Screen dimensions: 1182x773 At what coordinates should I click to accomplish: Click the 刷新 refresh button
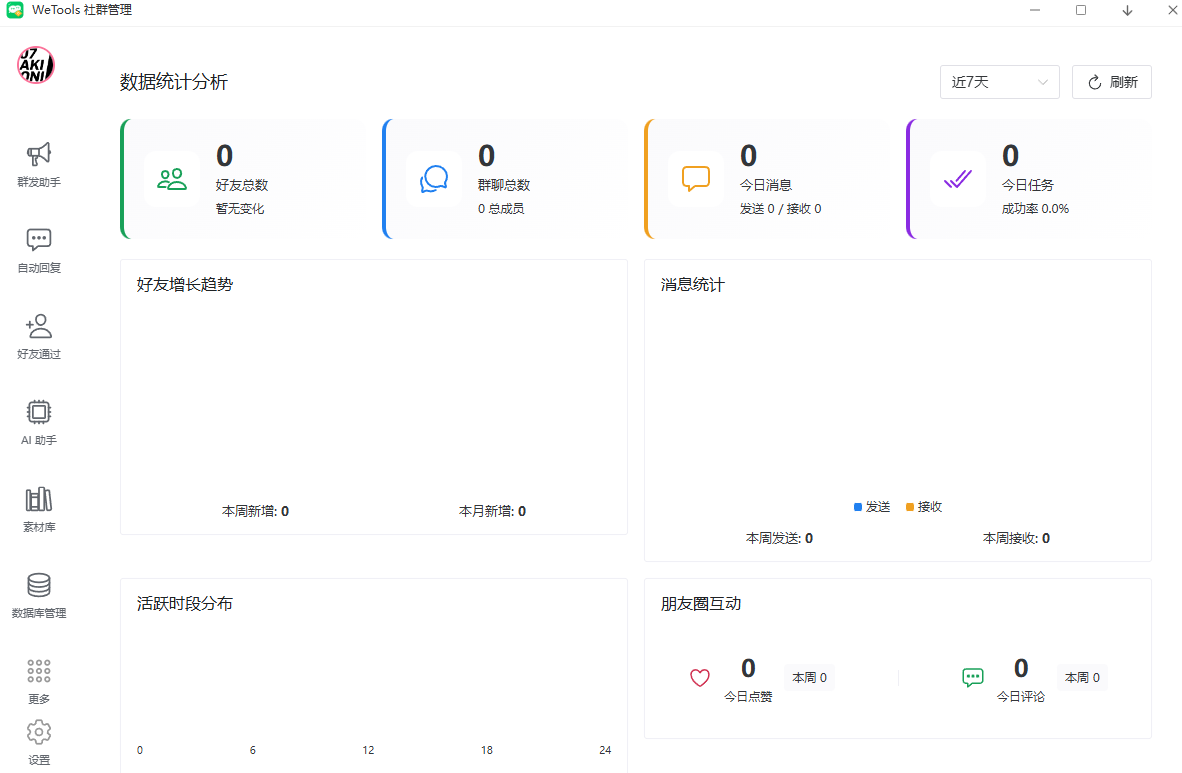tap(1111, 82)
